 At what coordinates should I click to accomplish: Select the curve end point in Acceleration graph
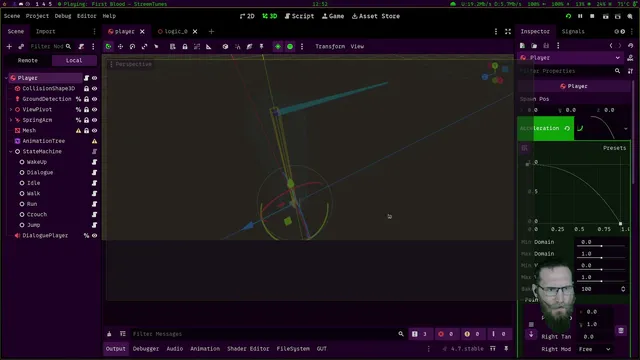point(620,224)
